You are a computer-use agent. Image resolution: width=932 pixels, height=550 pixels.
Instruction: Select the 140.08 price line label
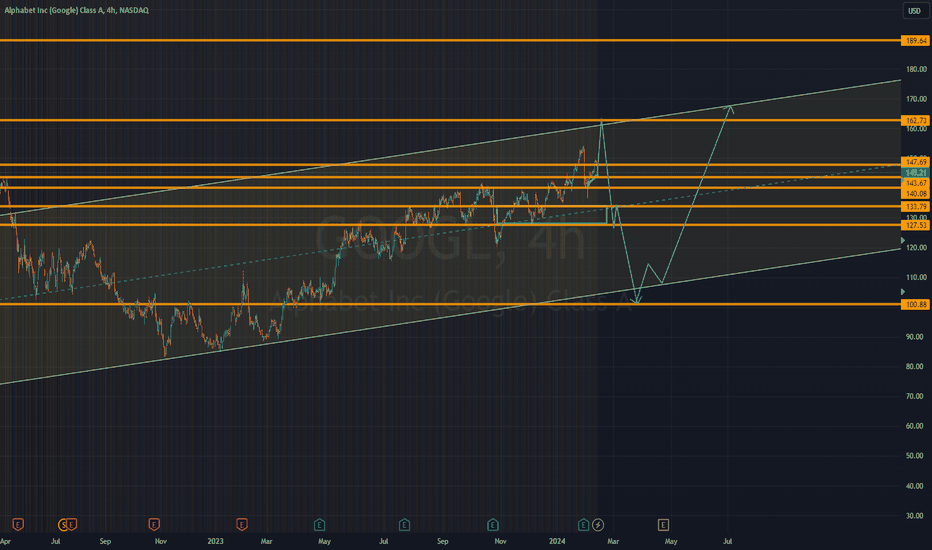point(915,194)
